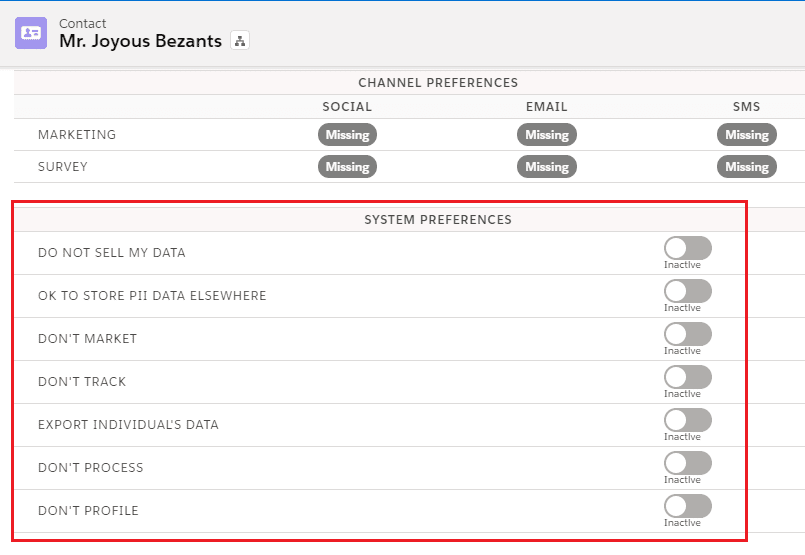This screenshot has height=555, width=805.
Task: Enable OK to Store PII Data Elsewhere
Action: tap(688, 291)
